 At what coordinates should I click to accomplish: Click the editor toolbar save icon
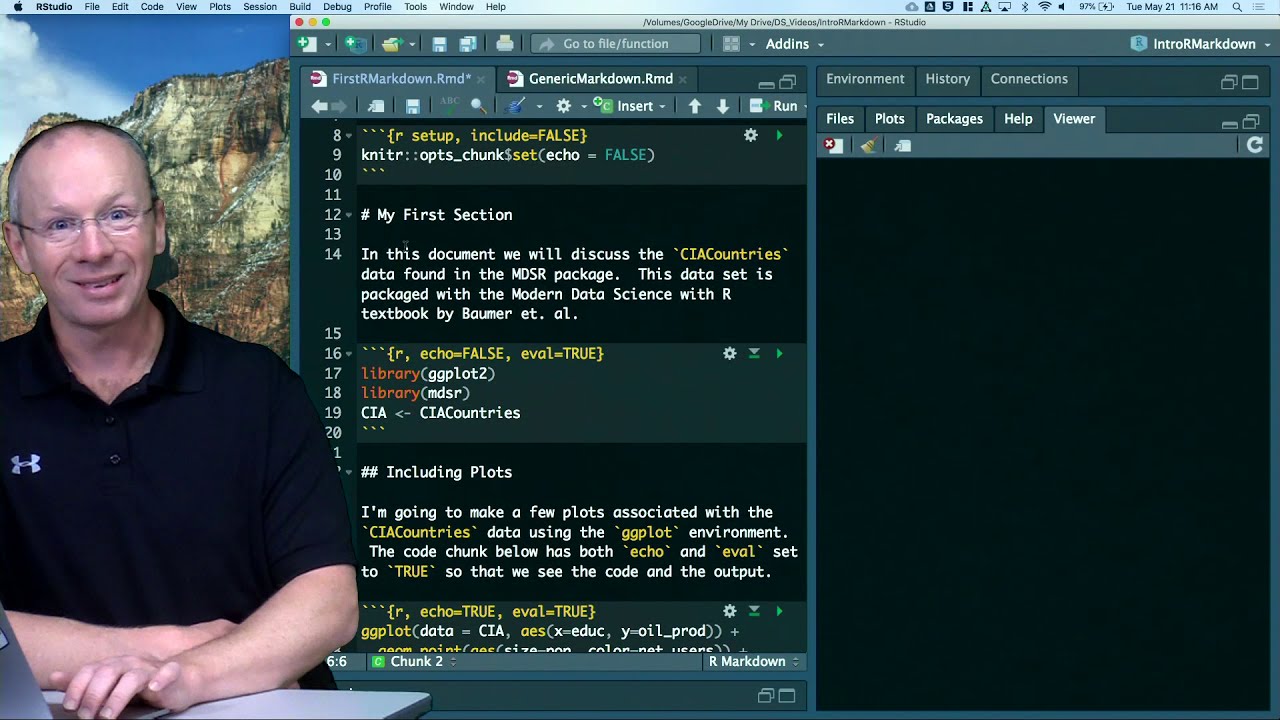pos(412,106)
